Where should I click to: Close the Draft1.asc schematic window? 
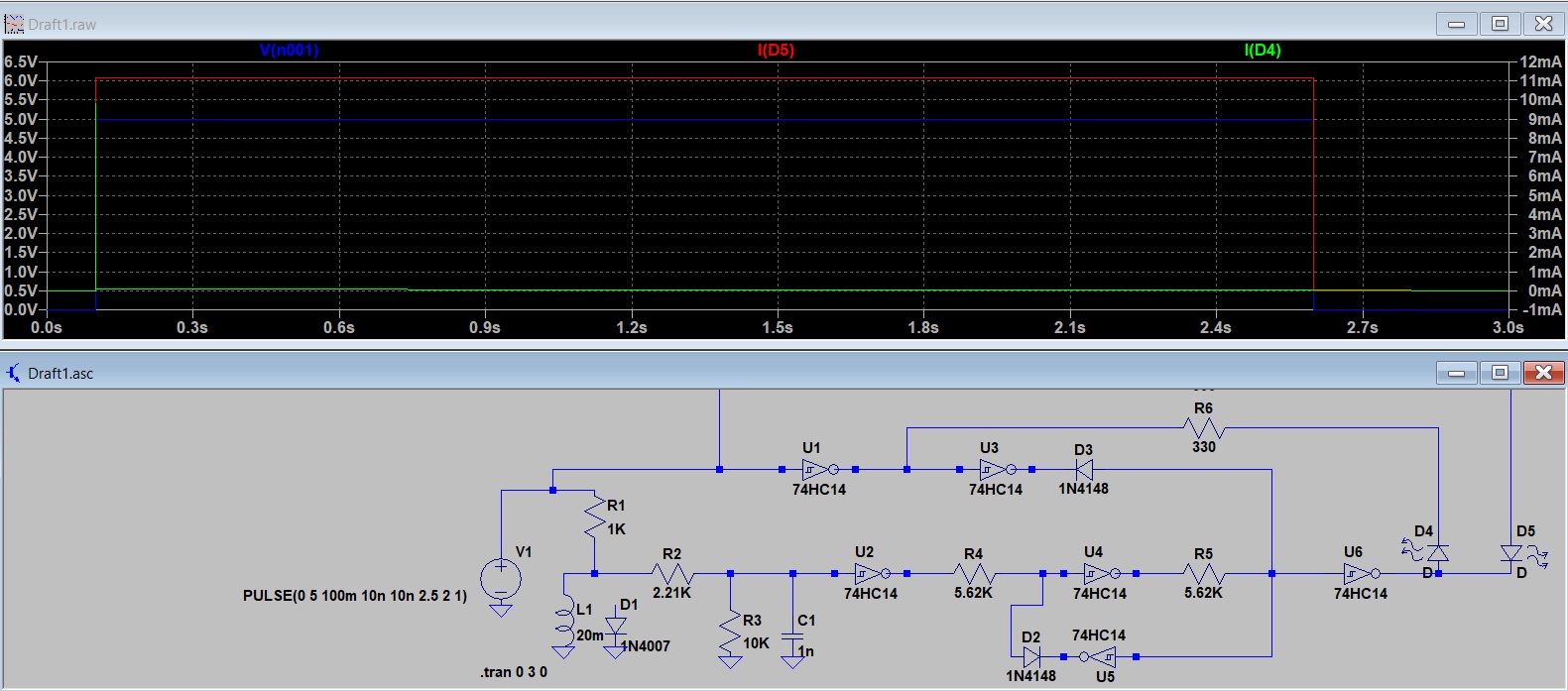click(x=1543, y=373)
